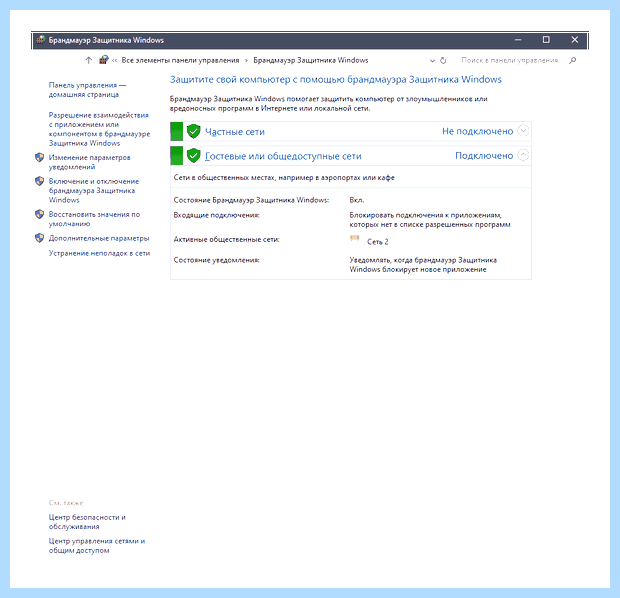Click the Гостевые или общедоступные сети heading

283,156
